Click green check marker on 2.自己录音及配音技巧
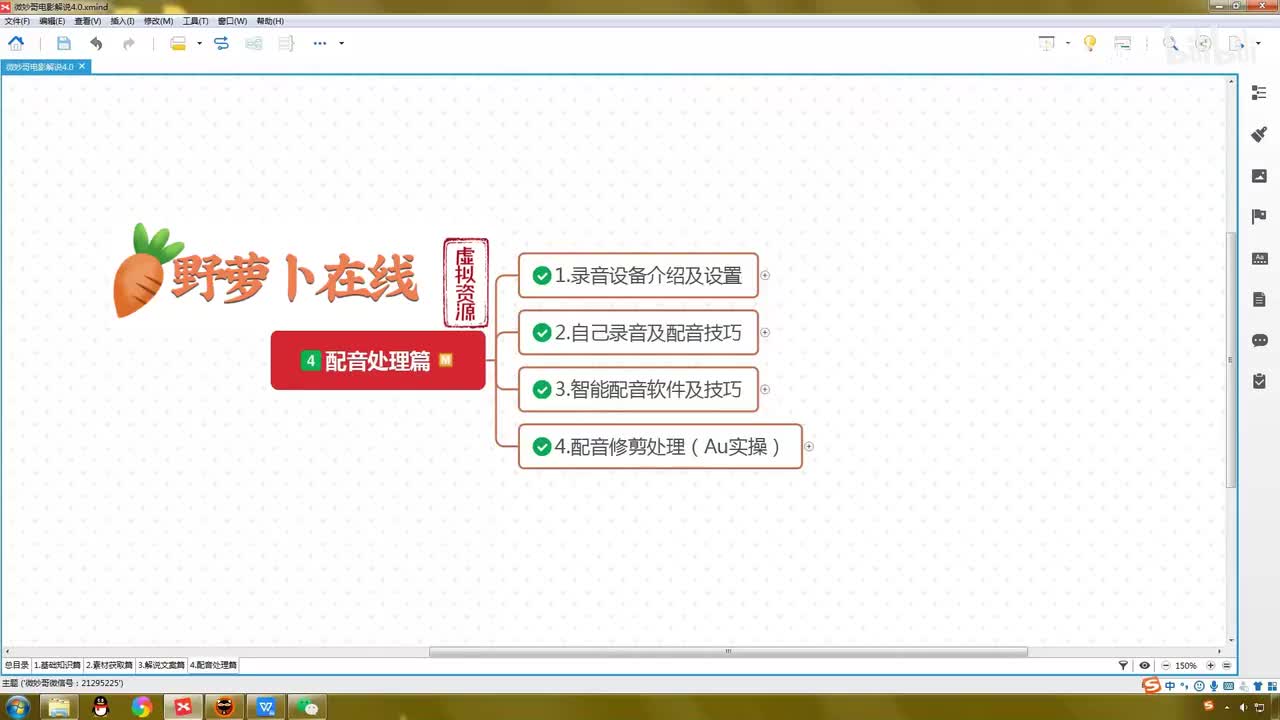The width and height of the screenshot is (1280, 720). 542,332
